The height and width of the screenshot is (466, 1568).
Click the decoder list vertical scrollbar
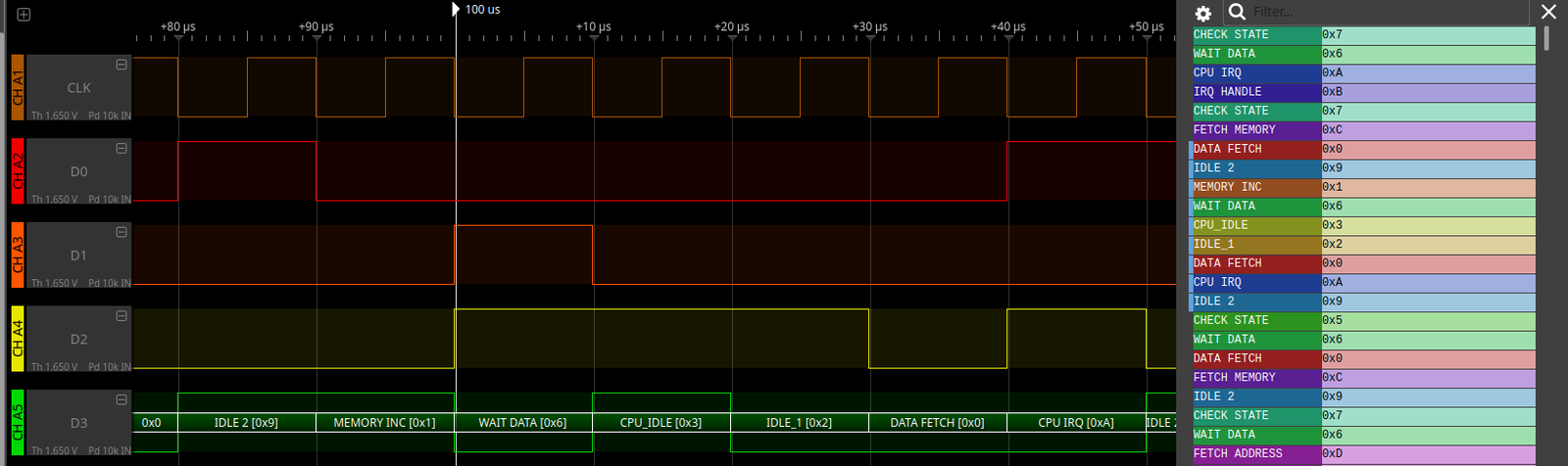pos(1546,39)
